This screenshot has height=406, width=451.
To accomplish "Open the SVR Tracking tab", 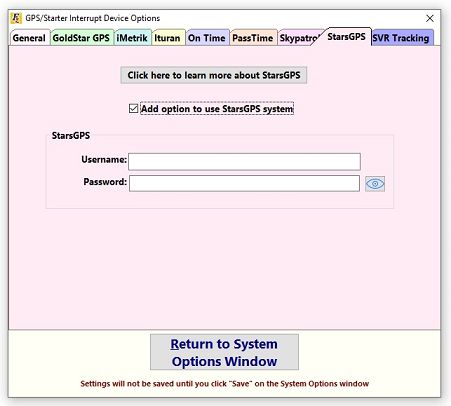I will coord(401,38).
